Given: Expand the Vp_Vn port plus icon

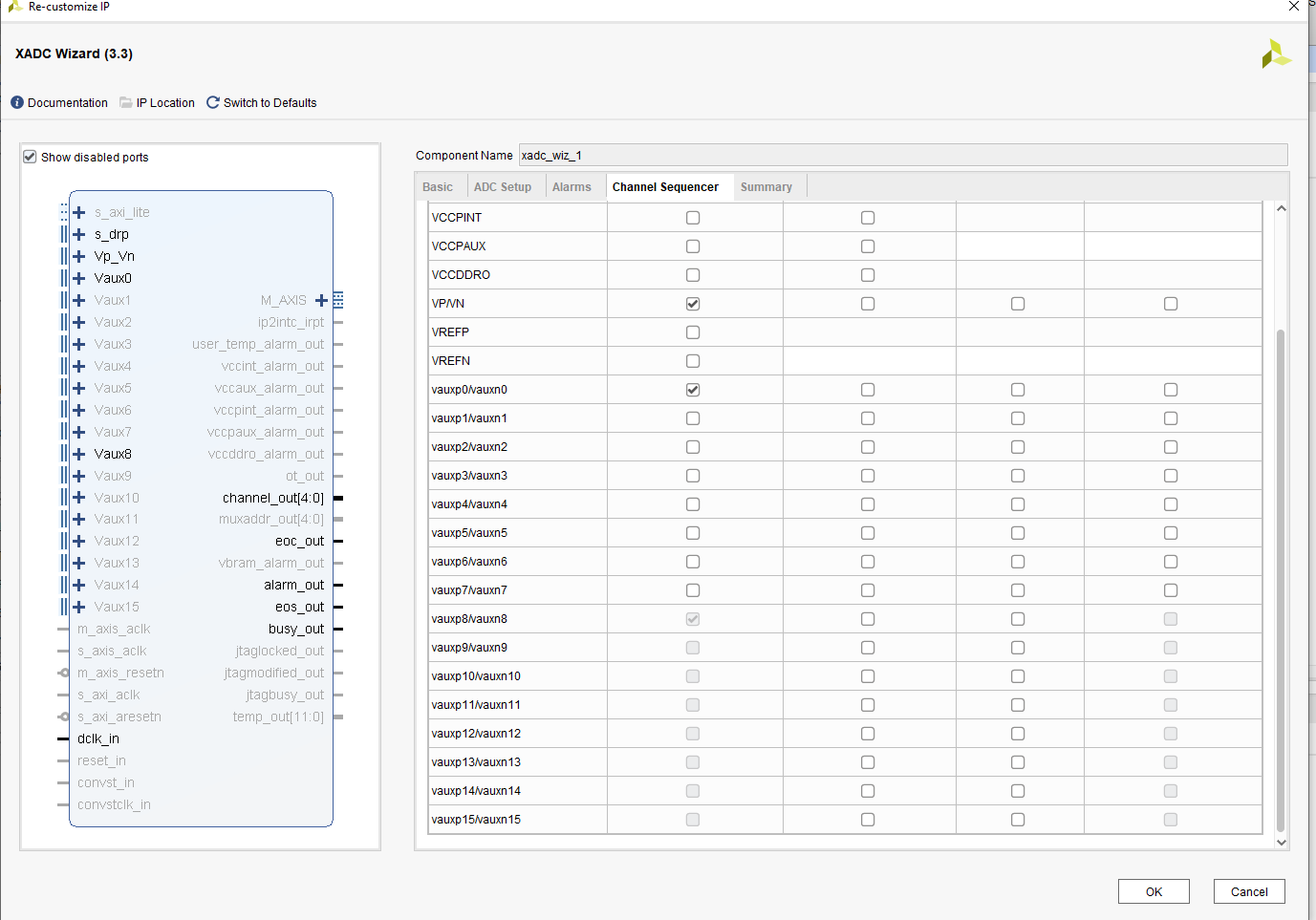Looking at the screenshot, I should pos(79,256).
